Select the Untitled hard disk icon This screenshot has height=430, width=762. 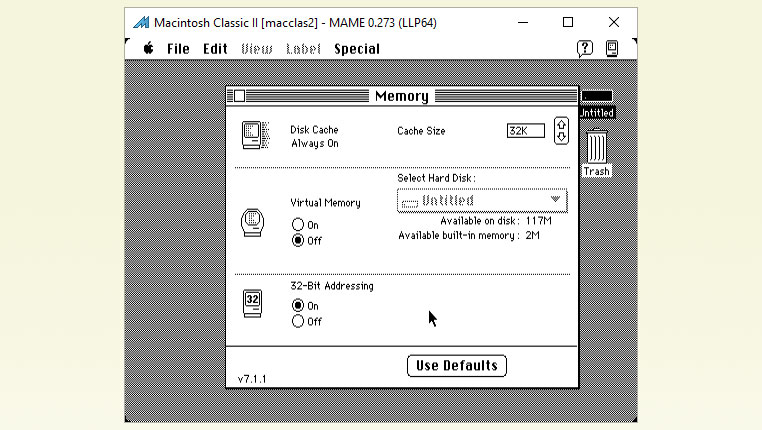click(597, 98)
